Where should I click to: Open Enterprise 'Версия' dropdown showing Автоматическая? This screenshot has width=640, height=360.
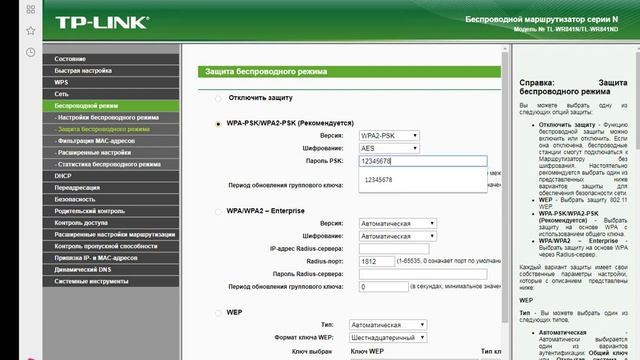(x=398, y=223)
